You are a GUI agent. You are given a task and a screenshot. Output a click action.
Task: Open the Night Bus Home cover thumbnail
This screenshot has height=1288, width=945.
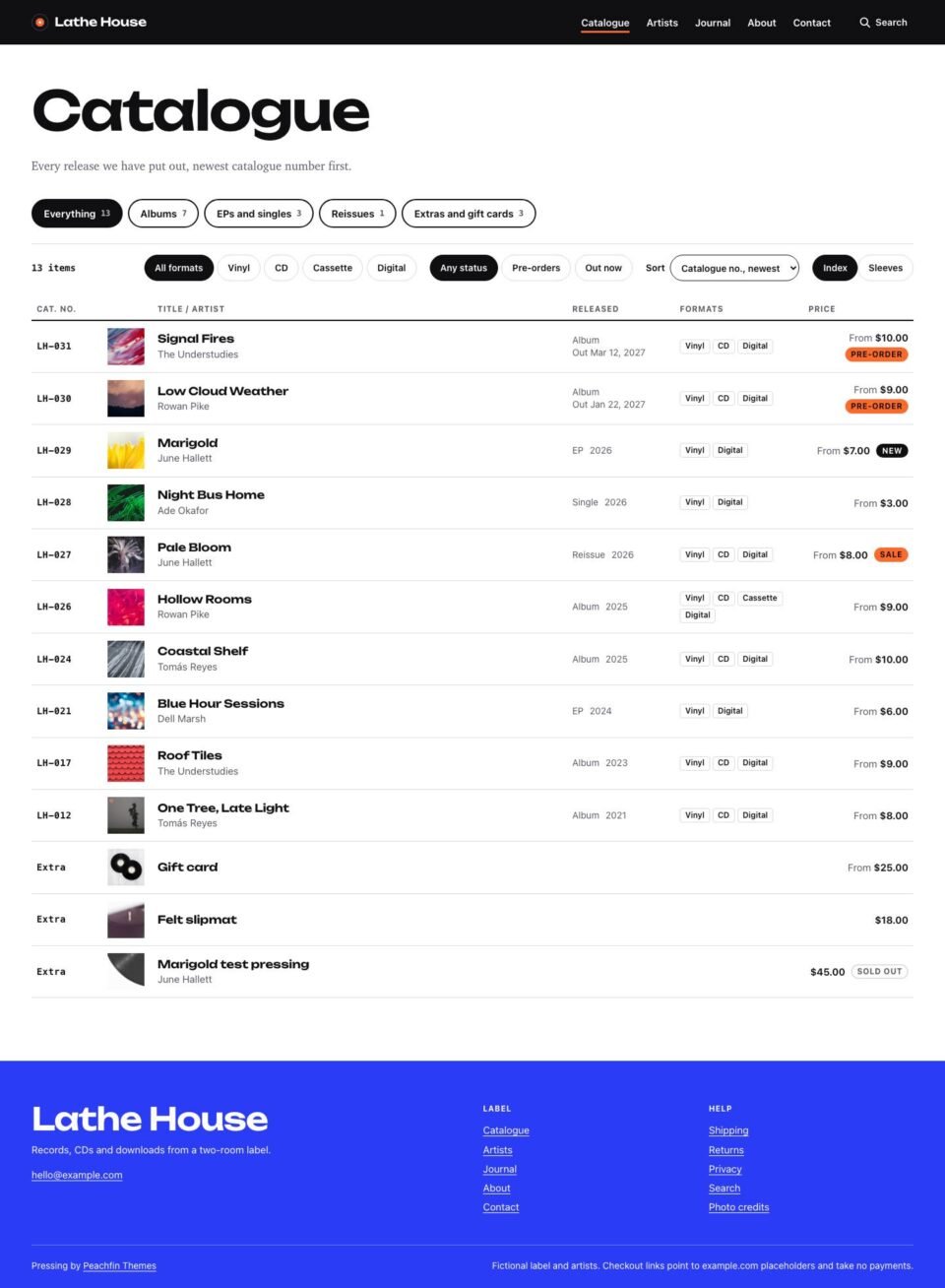click(x=126, y=503)
